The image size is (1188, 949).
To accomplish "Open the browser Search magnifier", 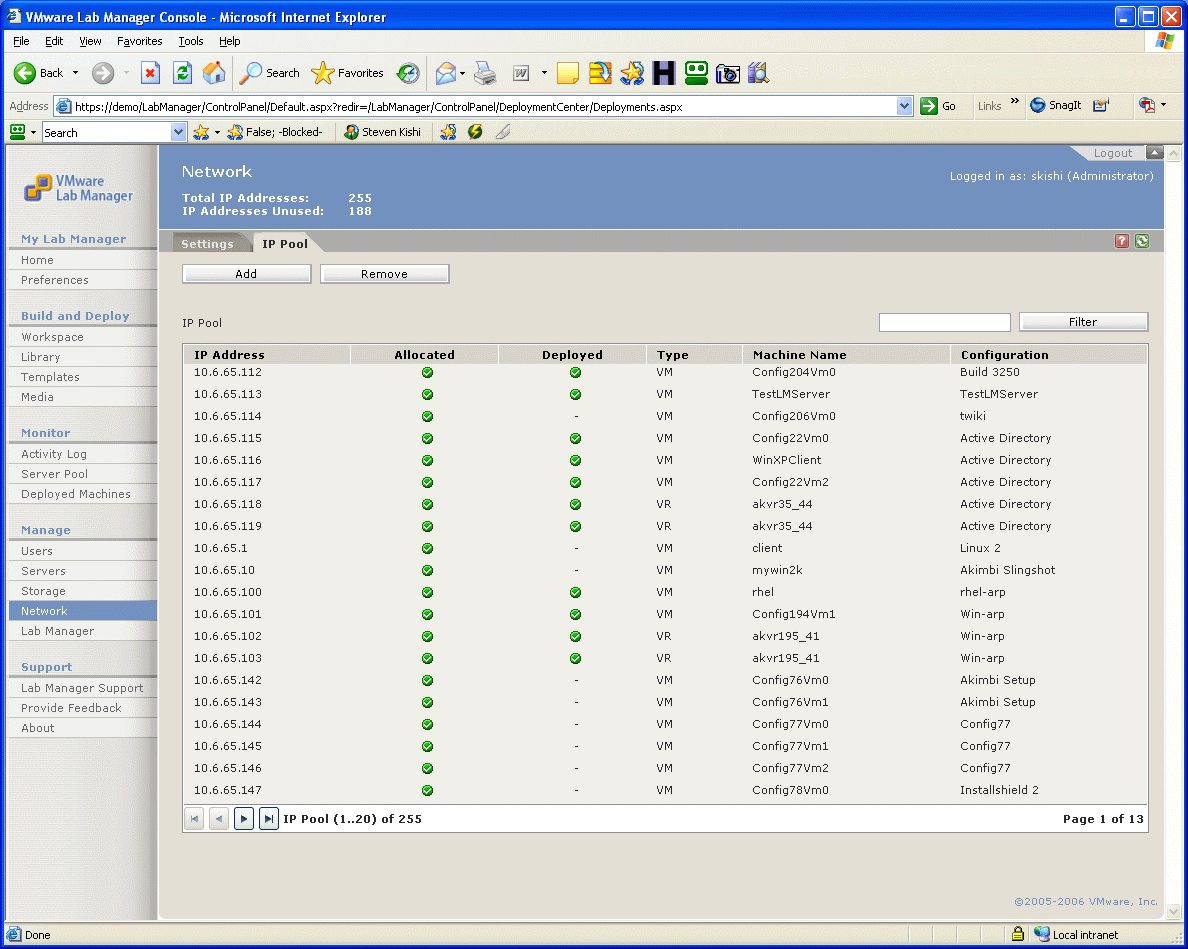I will tap(250, 73).
